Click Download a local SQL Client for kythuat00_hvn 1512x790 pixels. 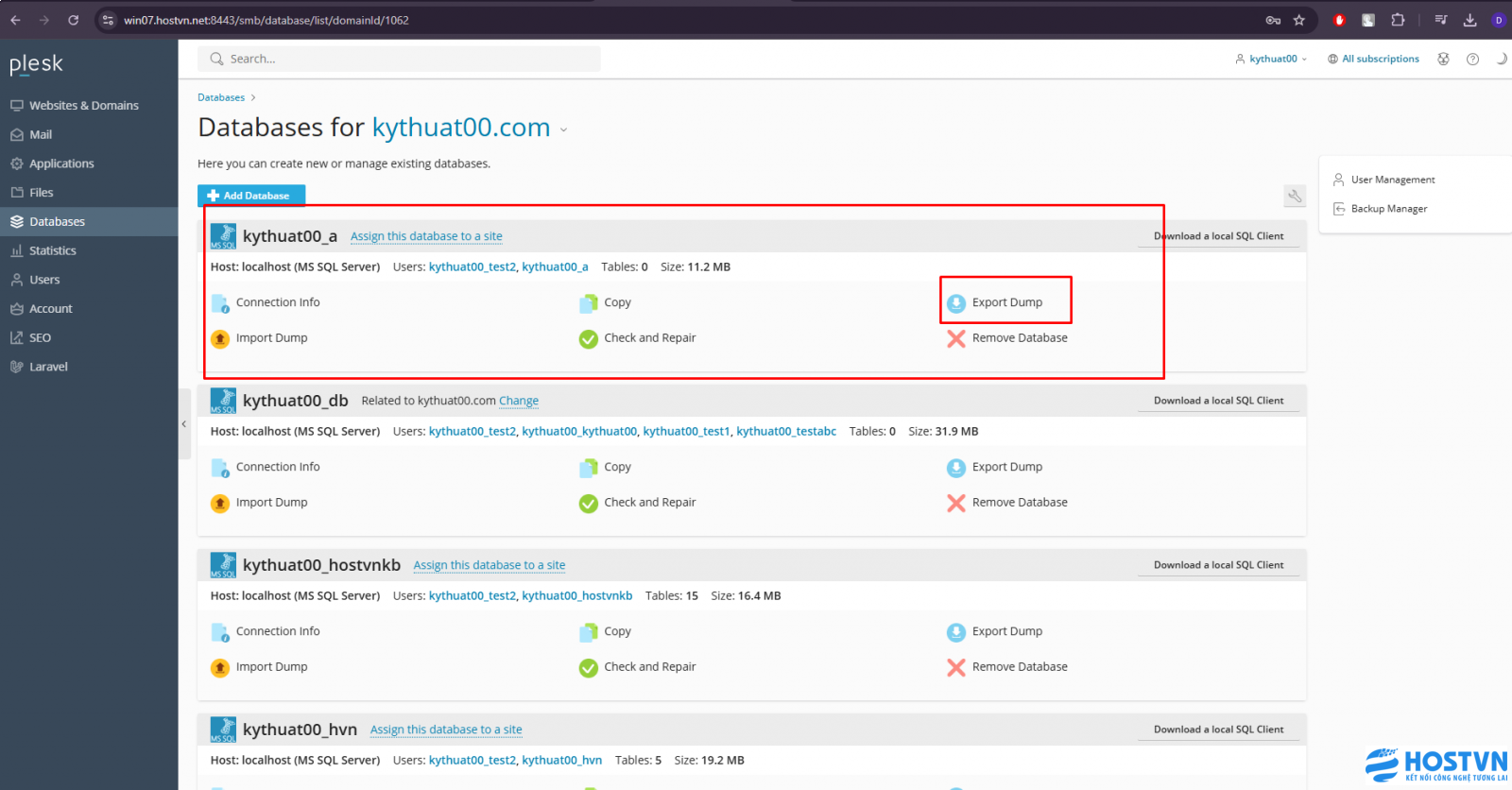pos(1218,730)
